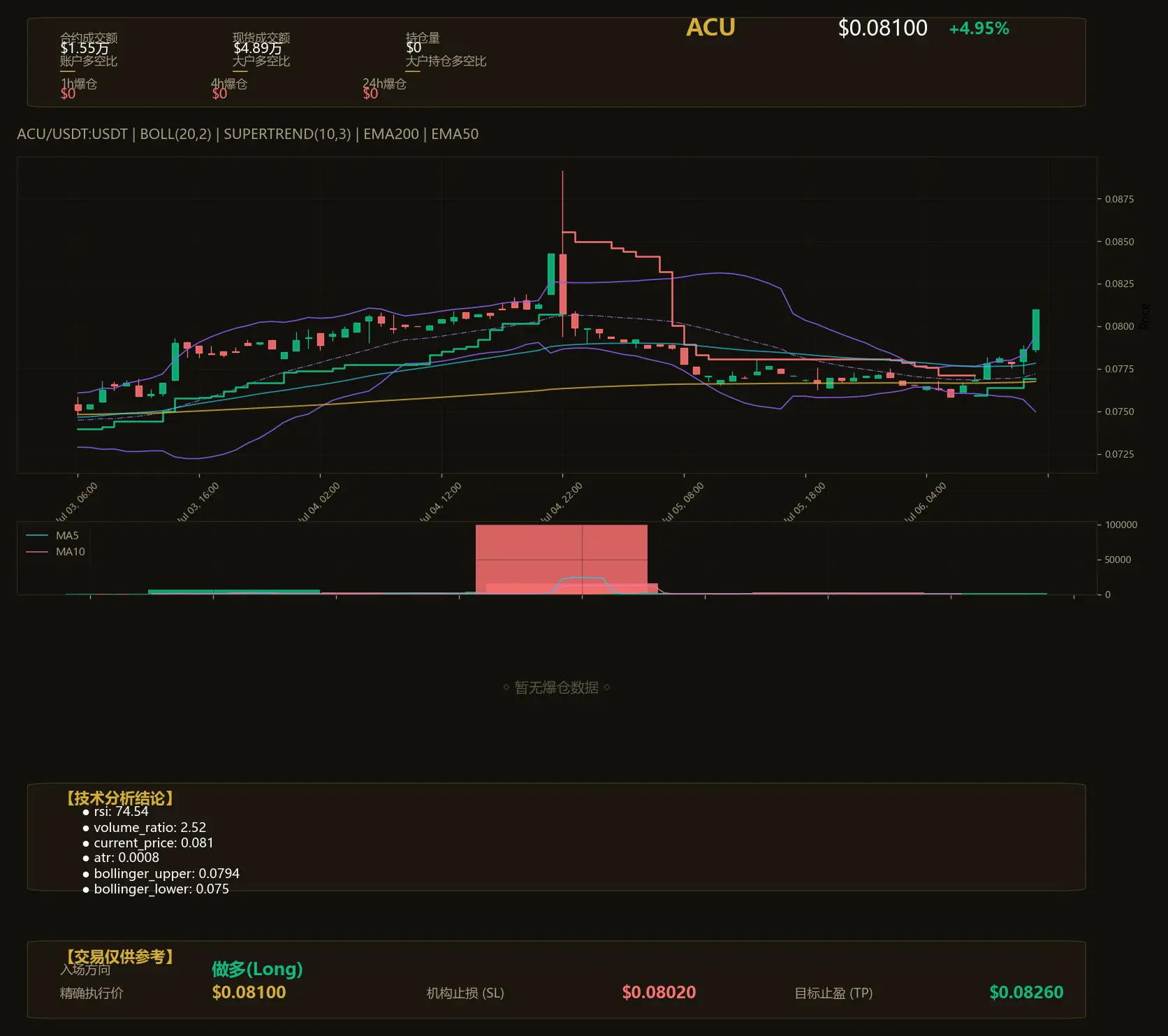Click the last green candle on the price chart
Image resolution: width=1168 pixels, height=1036 pixels.
click(x=1036, y=330)
